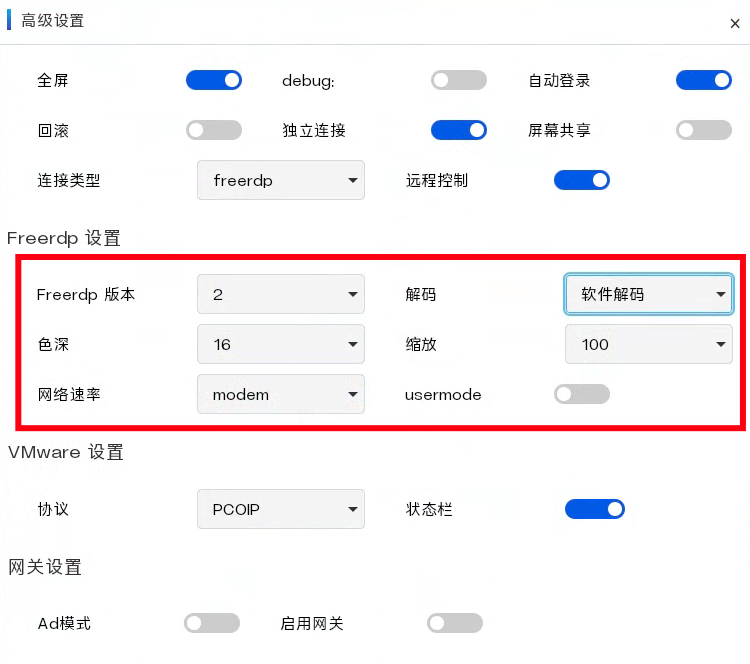Viewport: 750px width, 664px height.
Task: Turn on the 回滚 switch
Action: 214,130
